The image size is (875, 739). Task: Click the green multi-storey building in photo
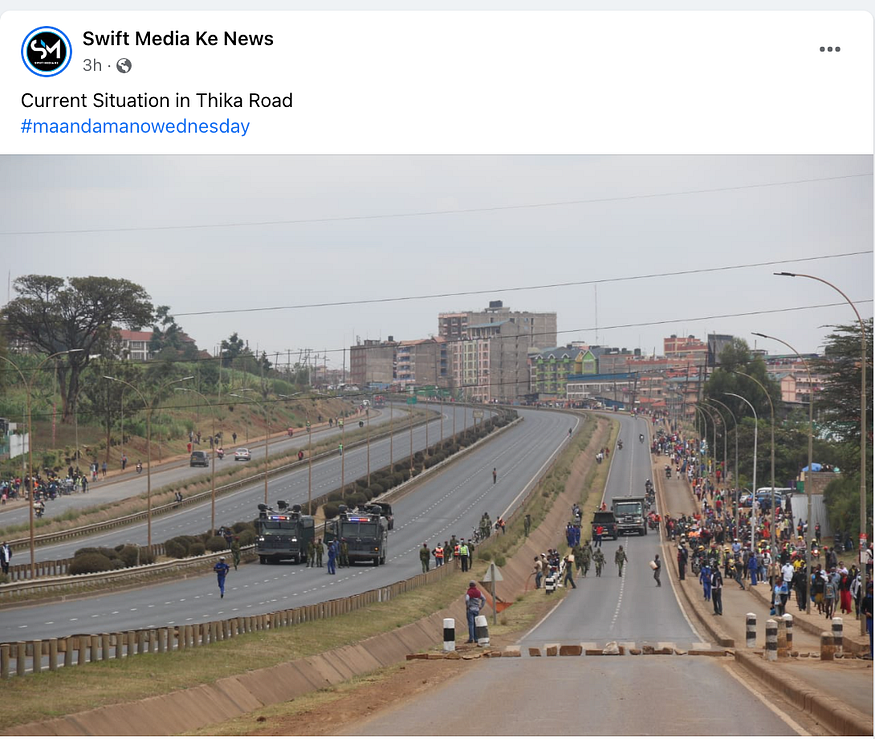561,369
